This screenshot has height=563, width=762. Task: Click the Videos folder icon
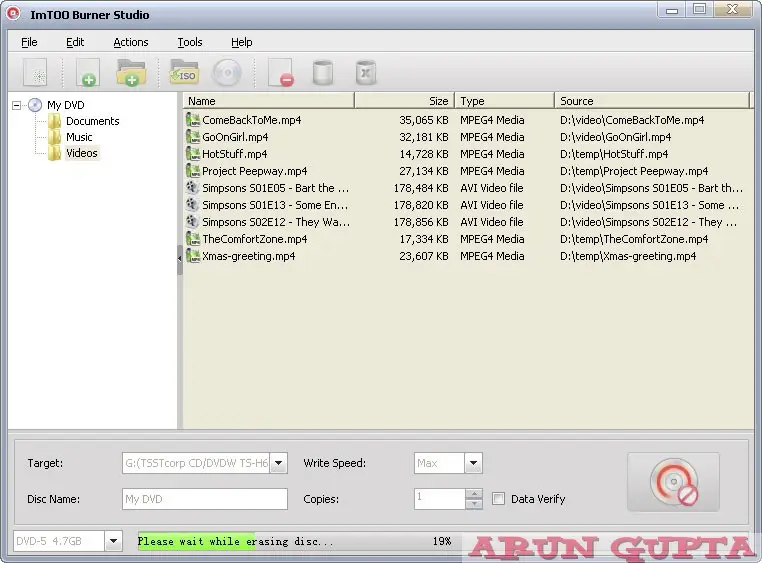click(54, 153)
